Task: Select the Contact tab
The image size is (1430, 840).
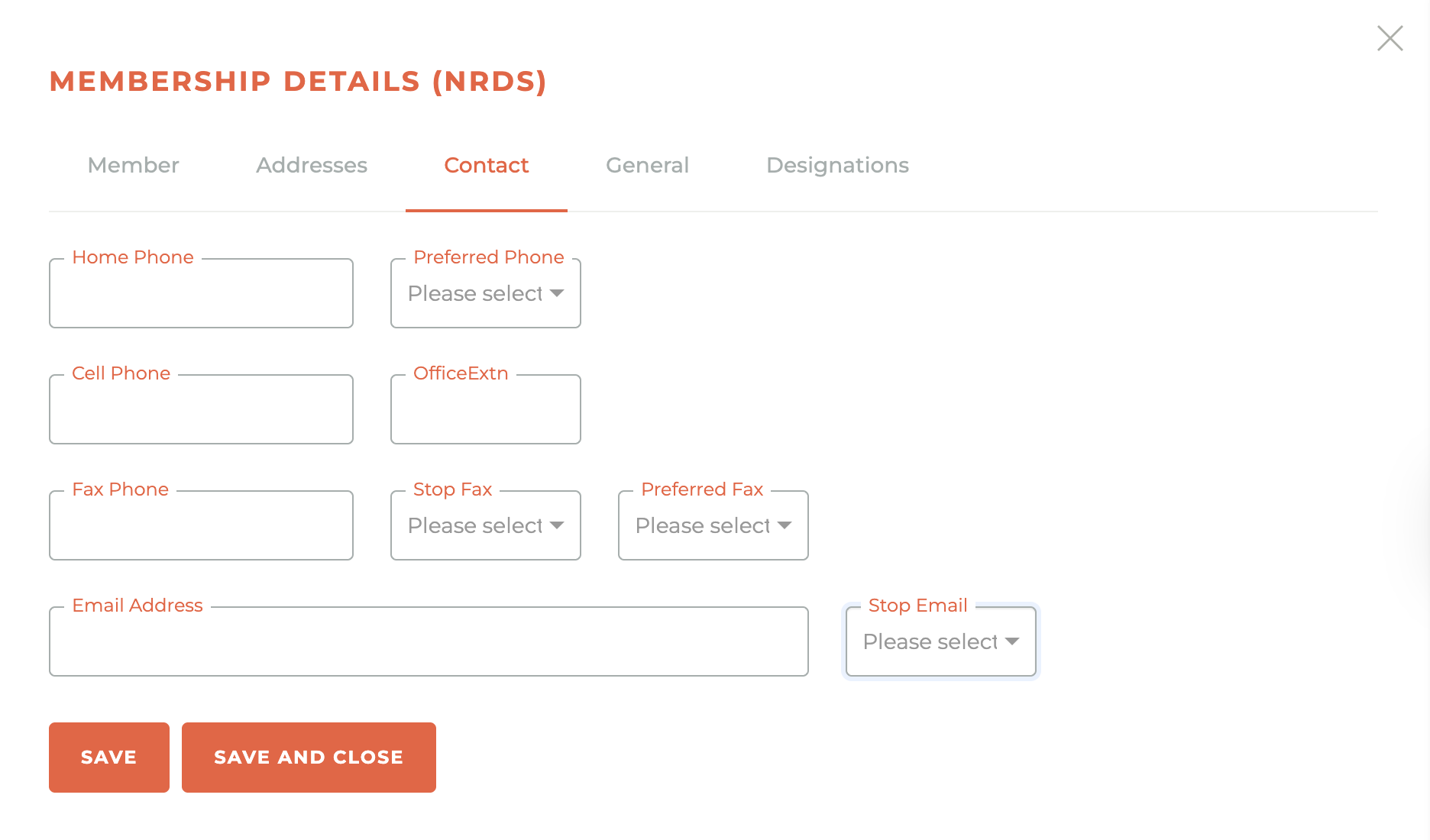Action: point(486,165)
